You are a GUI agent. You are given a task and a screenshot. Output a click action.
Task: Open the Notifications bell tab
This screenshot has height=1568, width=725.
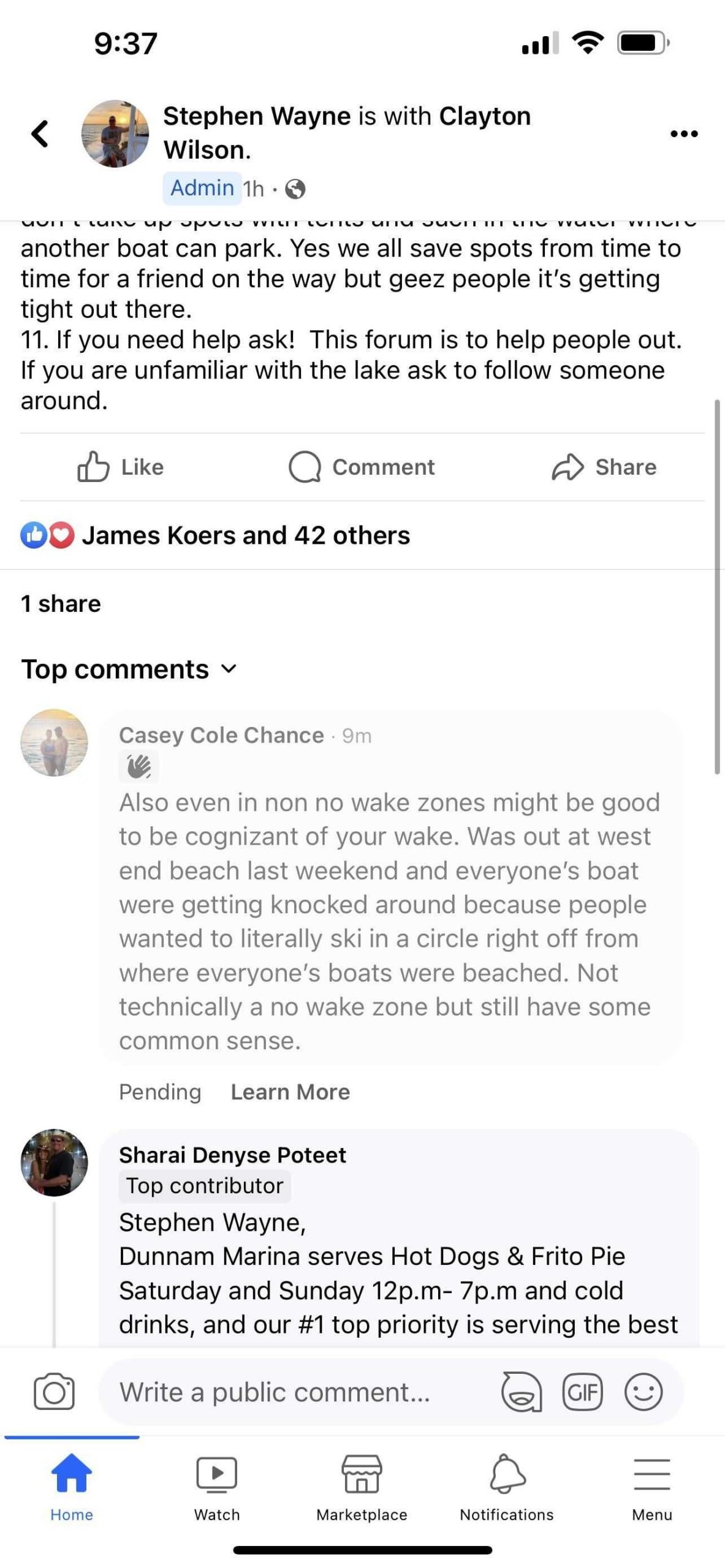[x=507, y=1487]
